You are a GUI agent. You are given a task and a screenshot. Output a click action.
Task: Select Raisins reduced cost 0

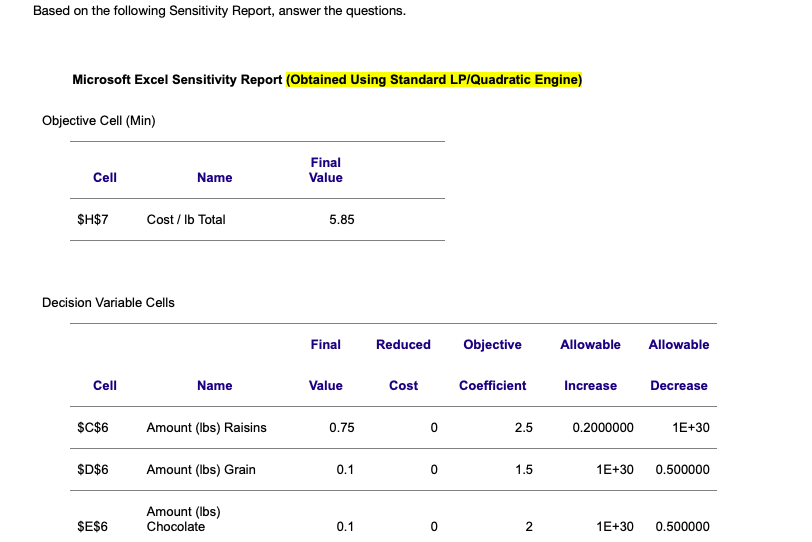click(x=434, y=428)
